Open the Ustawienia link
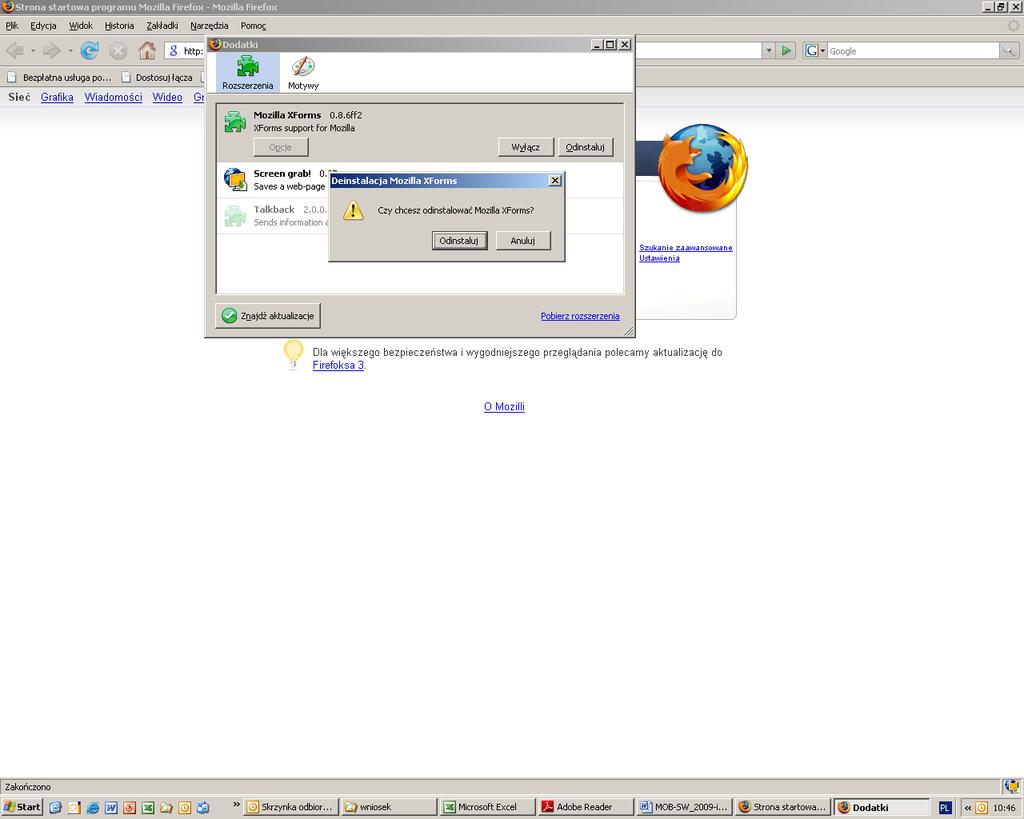The height and width of the screenshot is (819, 1024). pyautogui.click(x=659, y=258)
